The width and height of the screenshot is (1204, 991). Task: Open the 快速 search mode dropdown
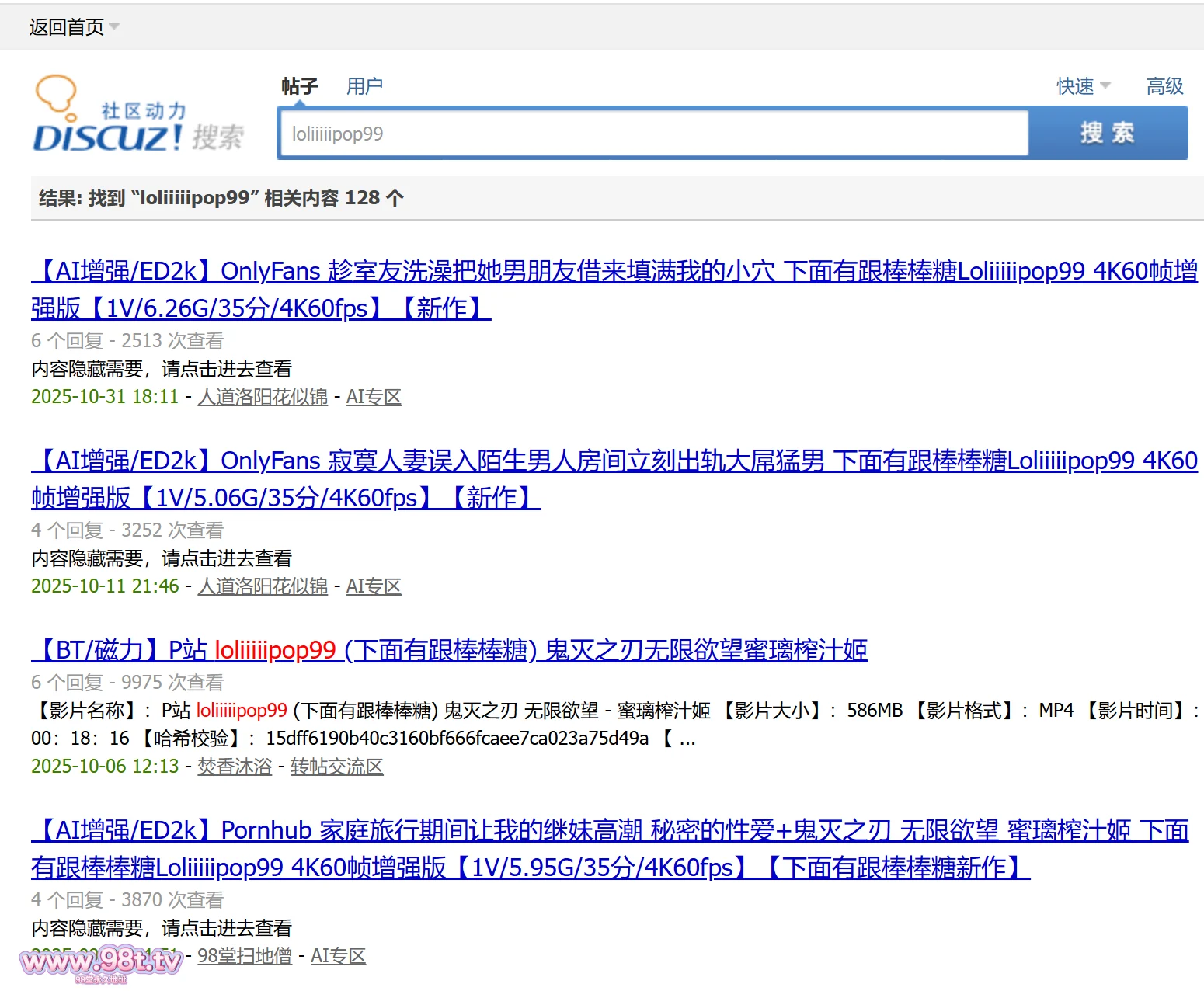tap(1083, 86)
